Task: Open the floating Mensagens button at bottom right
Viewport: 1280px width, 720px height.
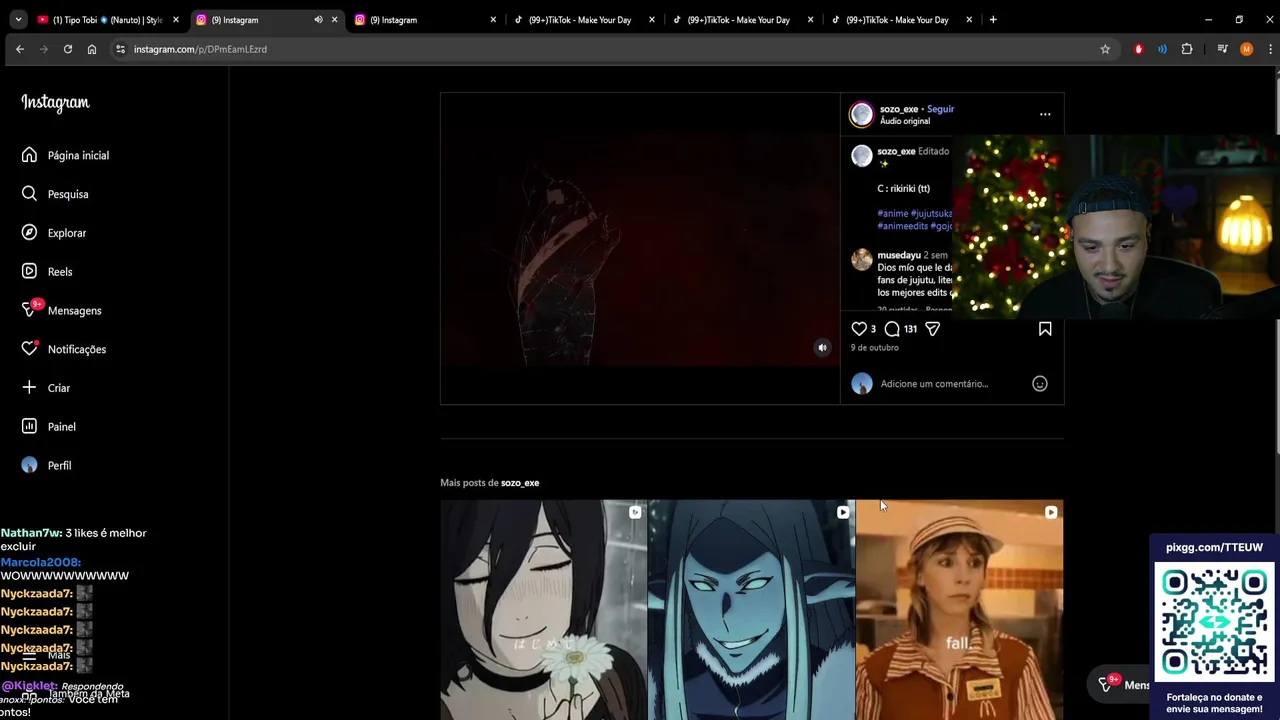Action: pos(1118,684)
